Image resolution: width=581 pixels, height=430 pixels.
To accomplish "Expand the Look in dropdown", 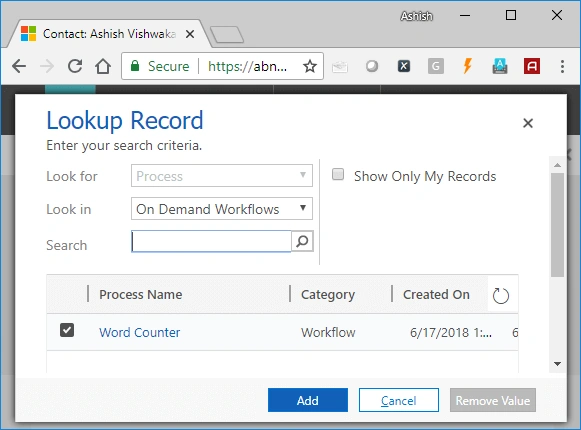I will pos(222,209).
